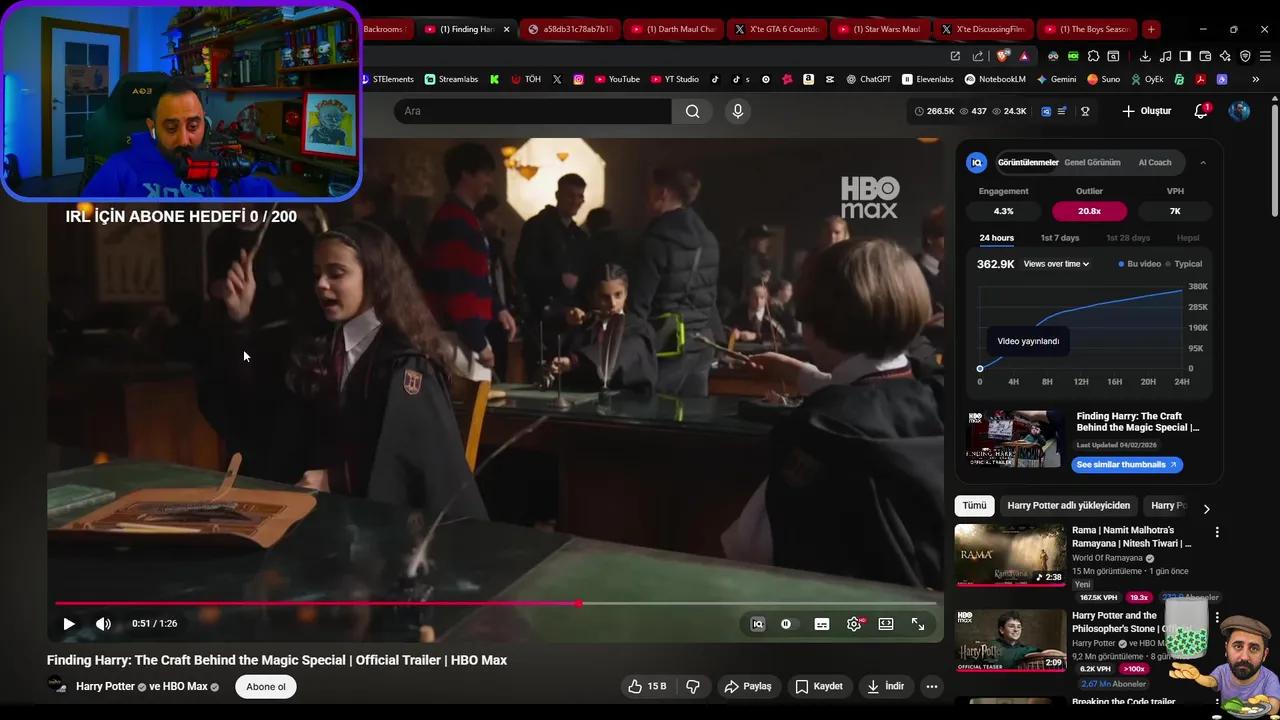Toggle the Otomatik oynatma autoplay switch
The width and height of the screenshot is (1280, 720).
tap(789, 623)
